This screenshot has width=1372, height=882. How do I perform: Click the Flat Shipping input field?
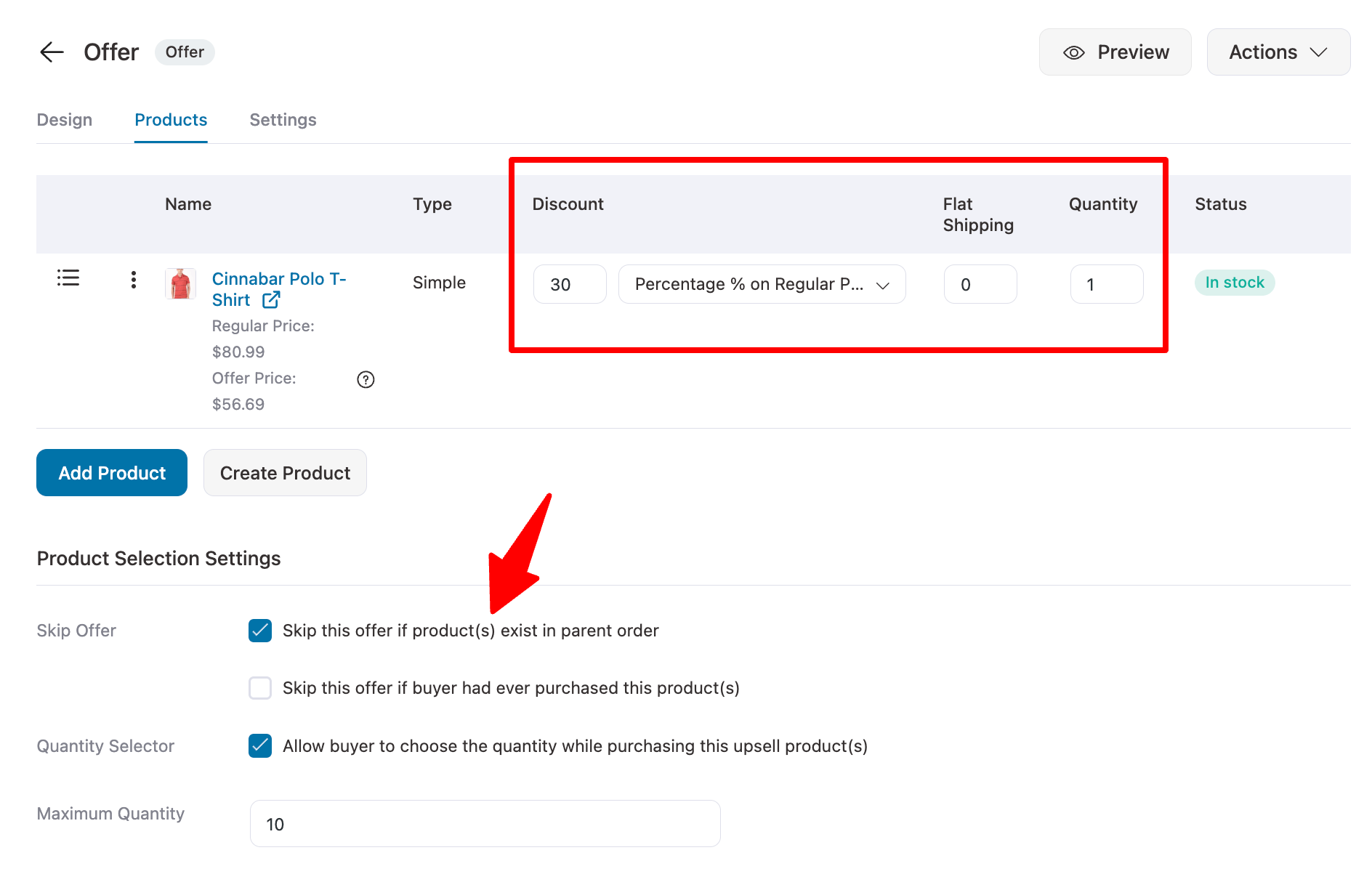(980, 284)
